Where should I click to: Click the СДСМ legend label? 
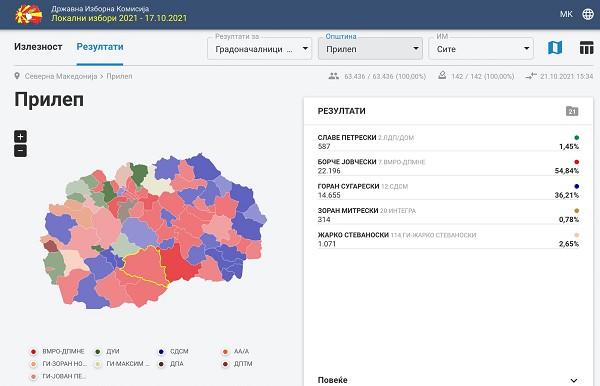tap(179, 352)
